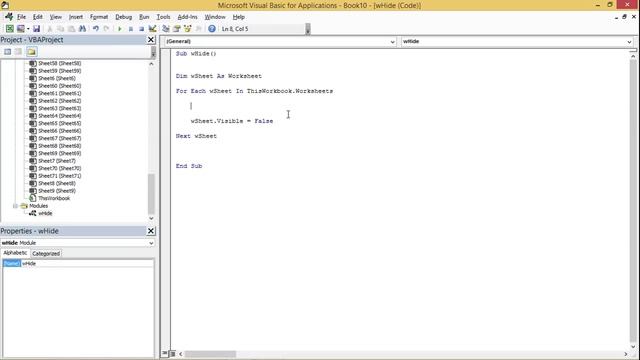The height and width of the screenshot is (360, 640).
Task: Open the Insert UserForm dropdown arrow
Action: click(28, 29)
